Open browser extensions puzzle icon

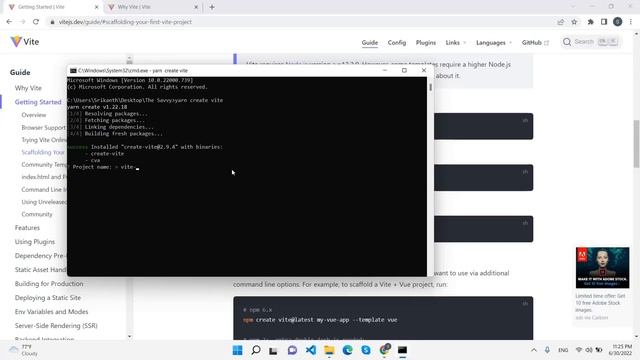click(x=591, y=22)
